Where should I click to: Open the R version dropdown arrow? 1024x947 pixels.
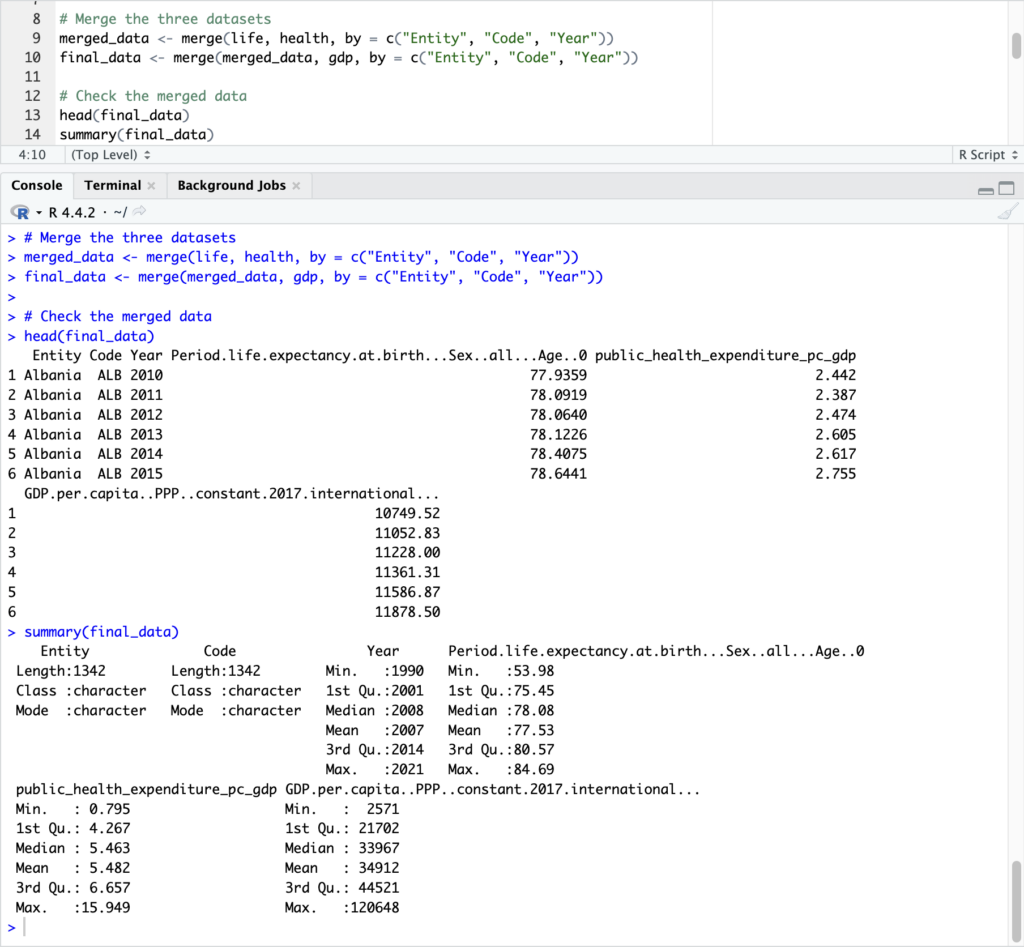point(39,212)
